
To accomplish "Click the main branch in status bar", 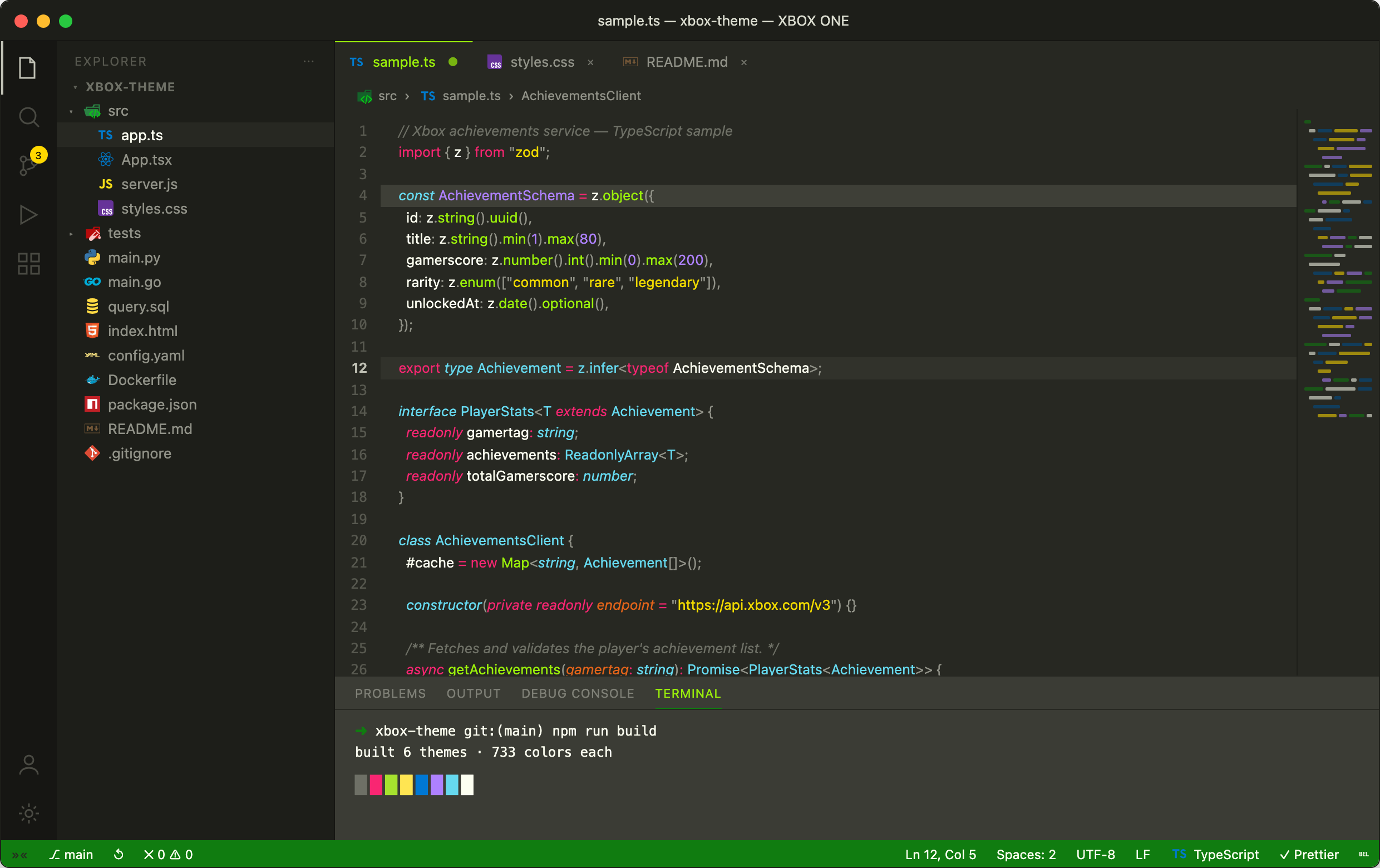I will (71, 855).
